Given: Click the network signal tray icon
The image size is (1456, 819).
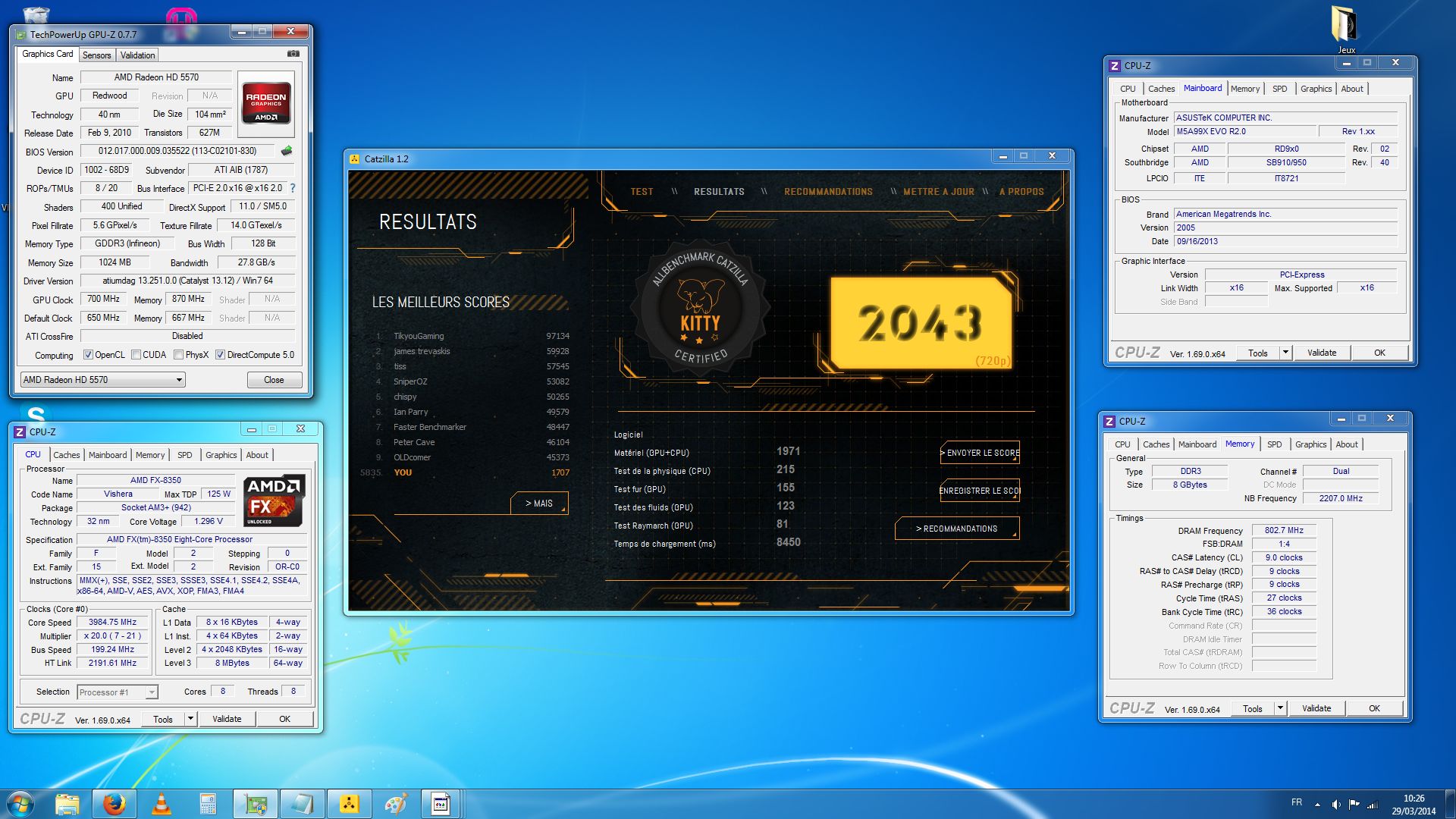Looking at the screenshot, I should tap(1373, 805).
